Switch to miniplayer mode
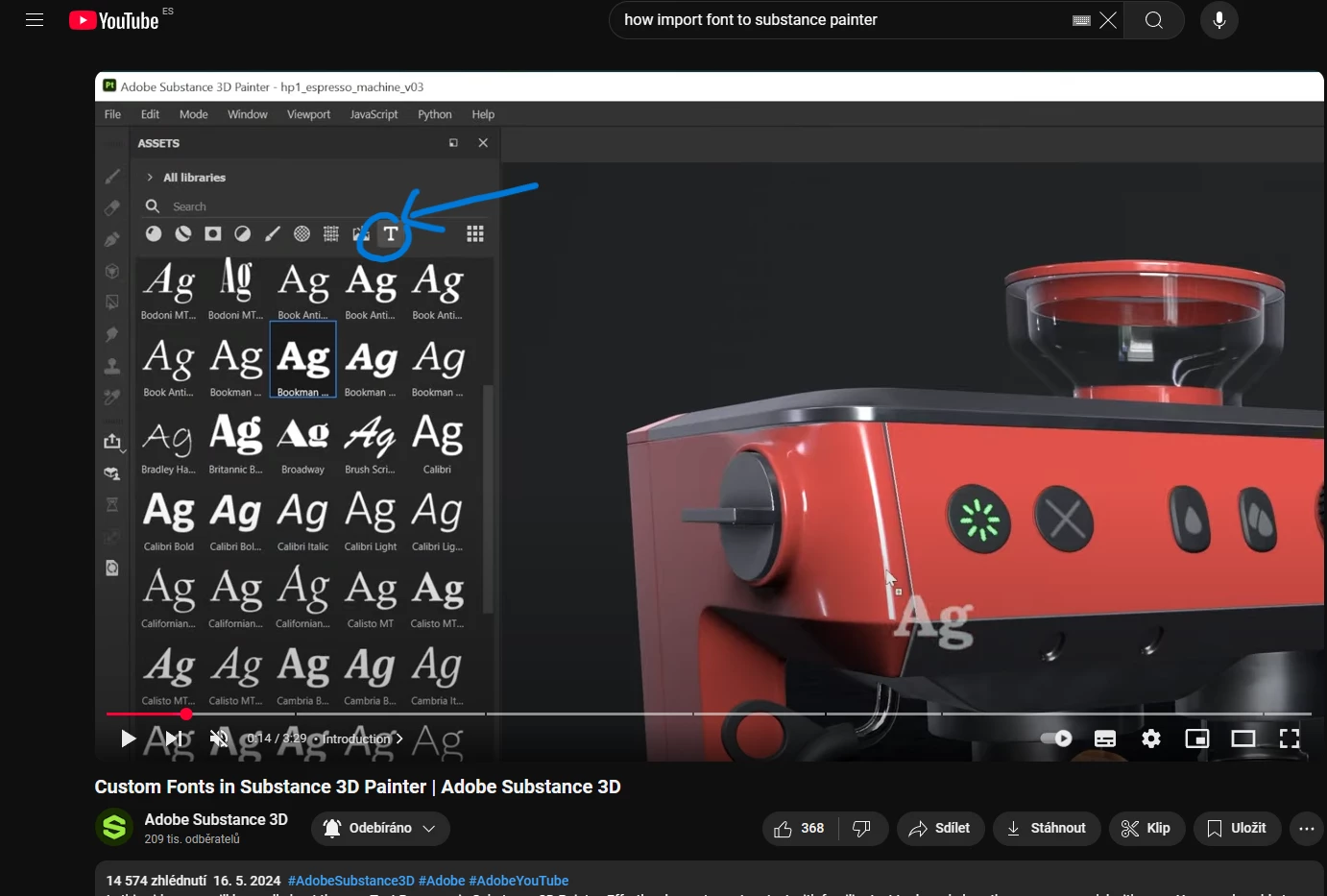The width and height of the screenshot is (1327, 896). click(x=1197, y=739)
